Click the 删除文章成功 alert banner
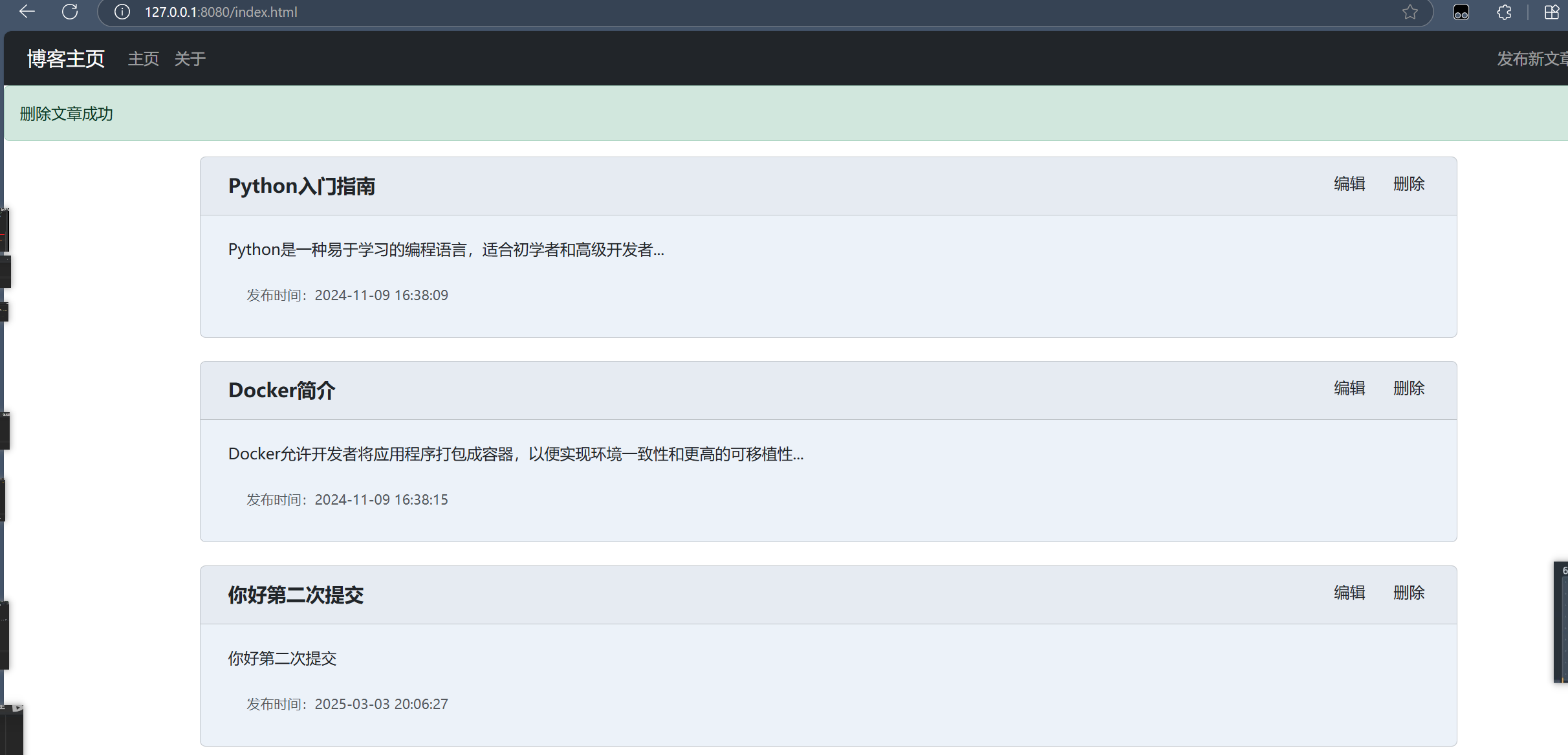The height and width of the screenshot is (755, 1568). pos(66,115)
